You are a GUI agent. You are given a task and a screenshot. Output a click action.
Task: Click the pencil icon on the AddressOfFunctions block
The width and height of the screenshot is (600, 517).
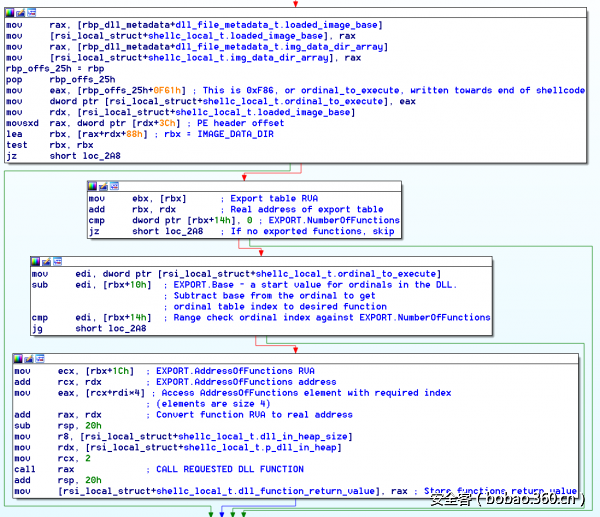tap(28, 359)
